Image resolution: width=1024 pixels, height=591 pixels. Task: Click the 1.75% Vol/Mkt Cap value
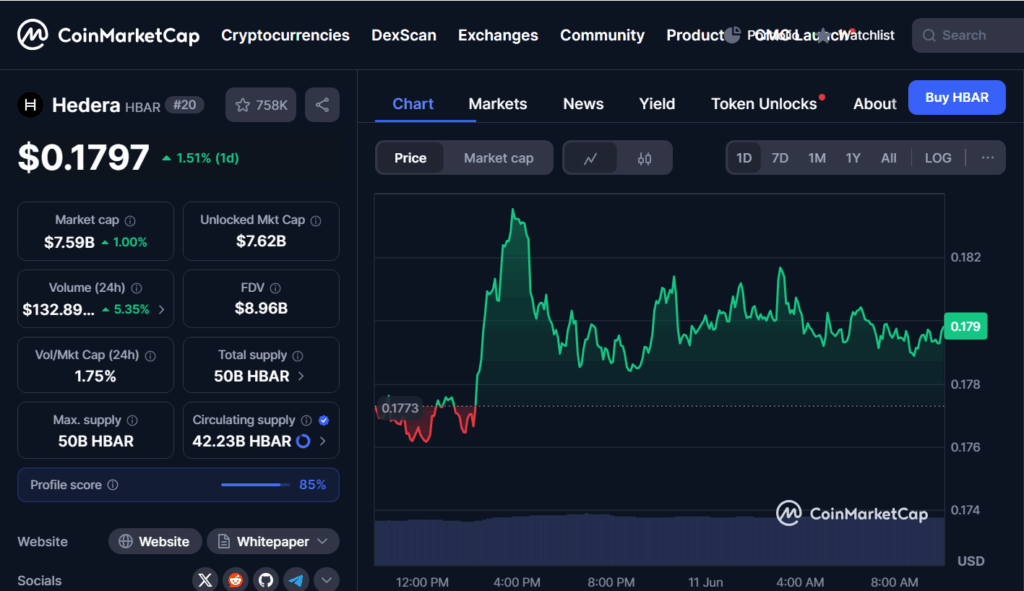click(95, 376)
